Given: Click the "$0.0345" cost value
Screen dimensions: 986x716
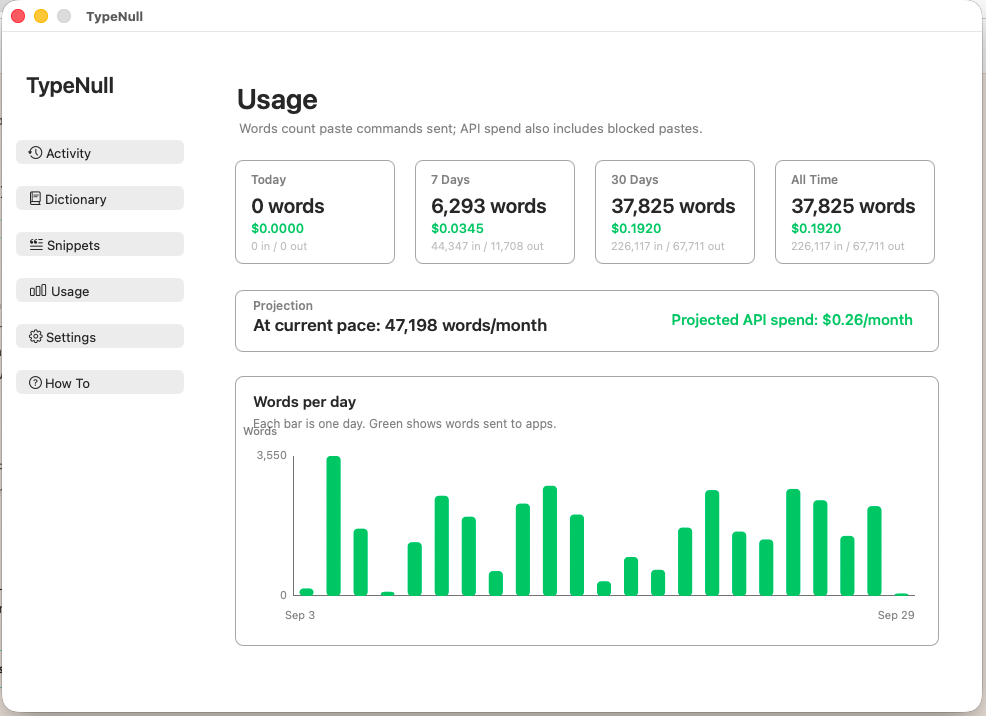Looking at the screenshot, I should [457, 228].
